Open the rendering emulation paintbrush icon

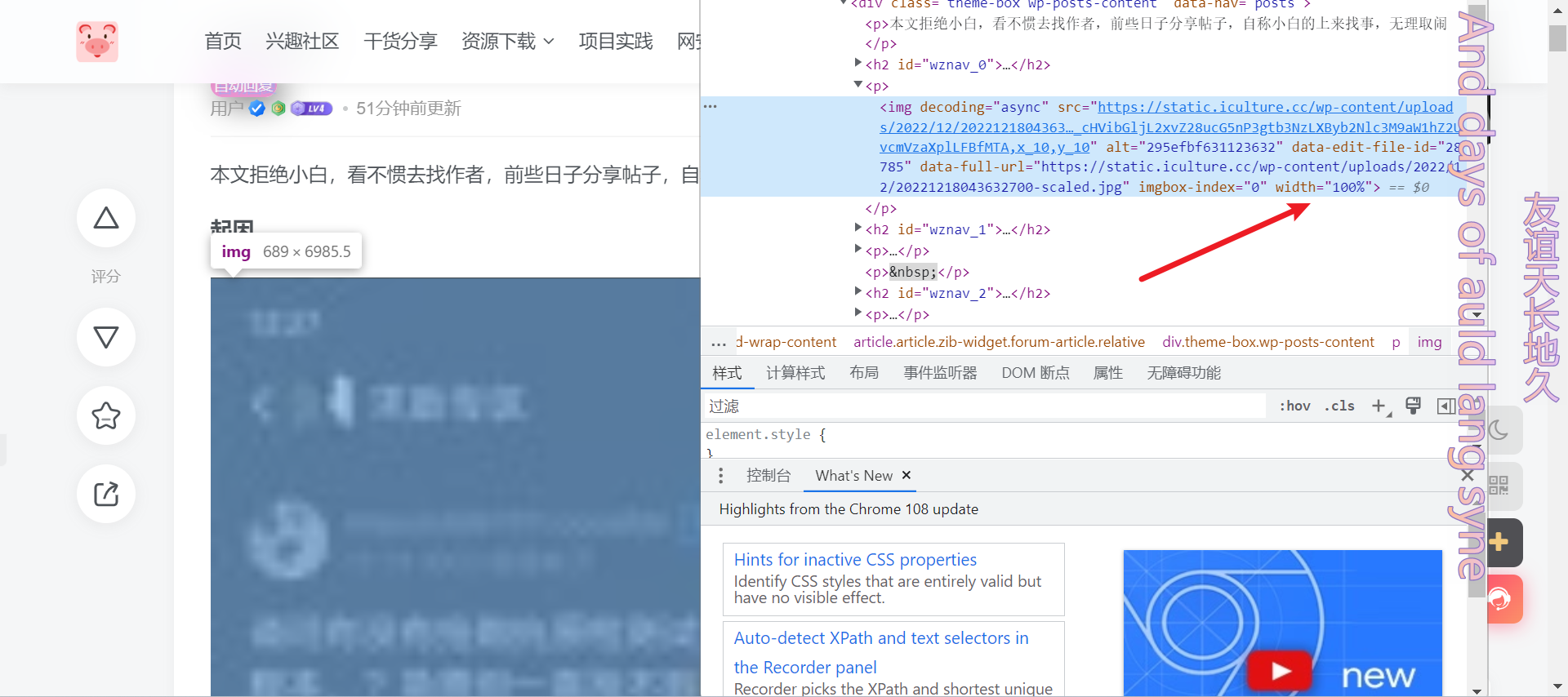pos(1414,406)
